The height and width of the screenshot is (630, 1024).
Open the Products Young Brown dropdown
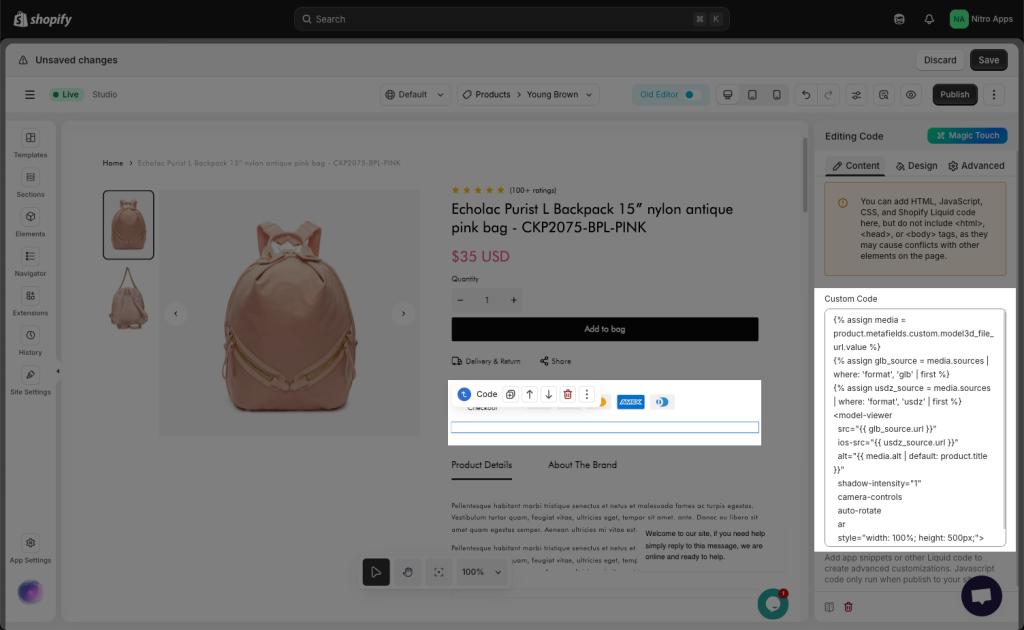[x=528, y=95]
